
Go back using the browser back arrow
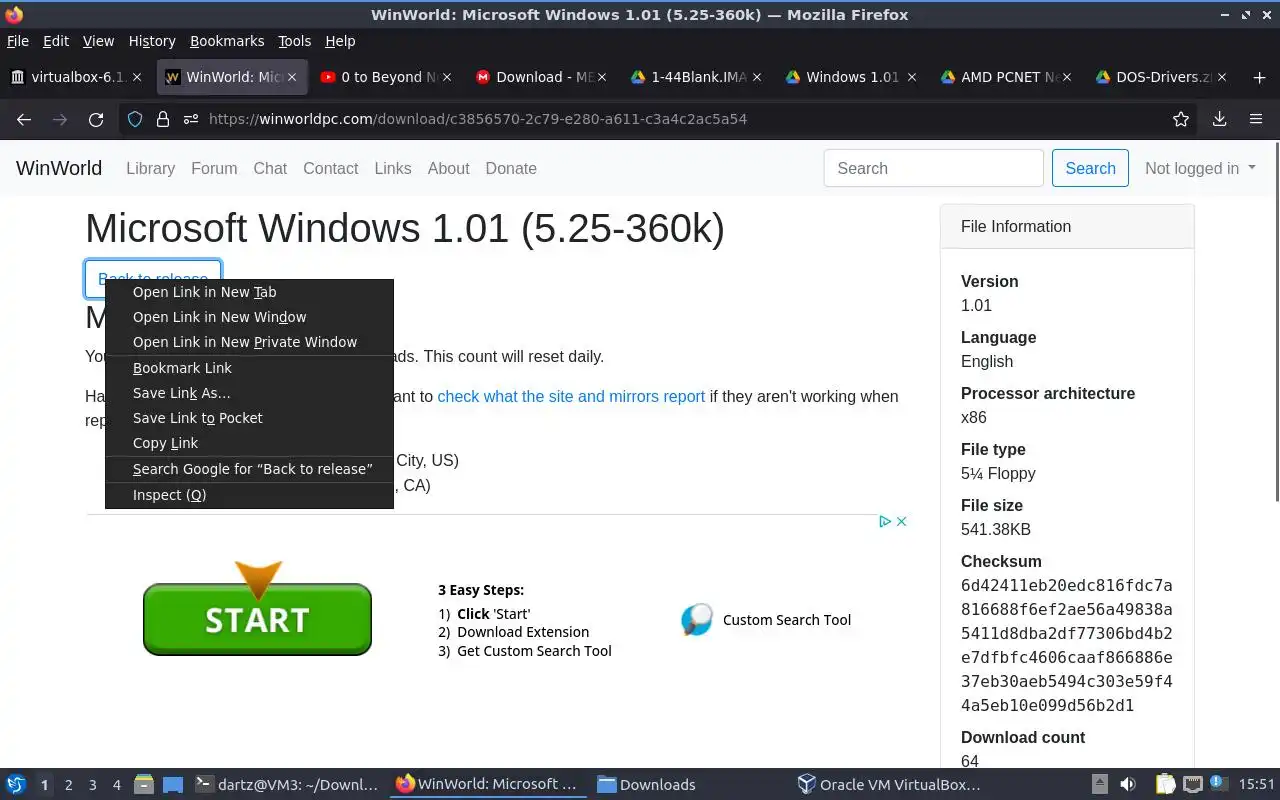[24, 119]
